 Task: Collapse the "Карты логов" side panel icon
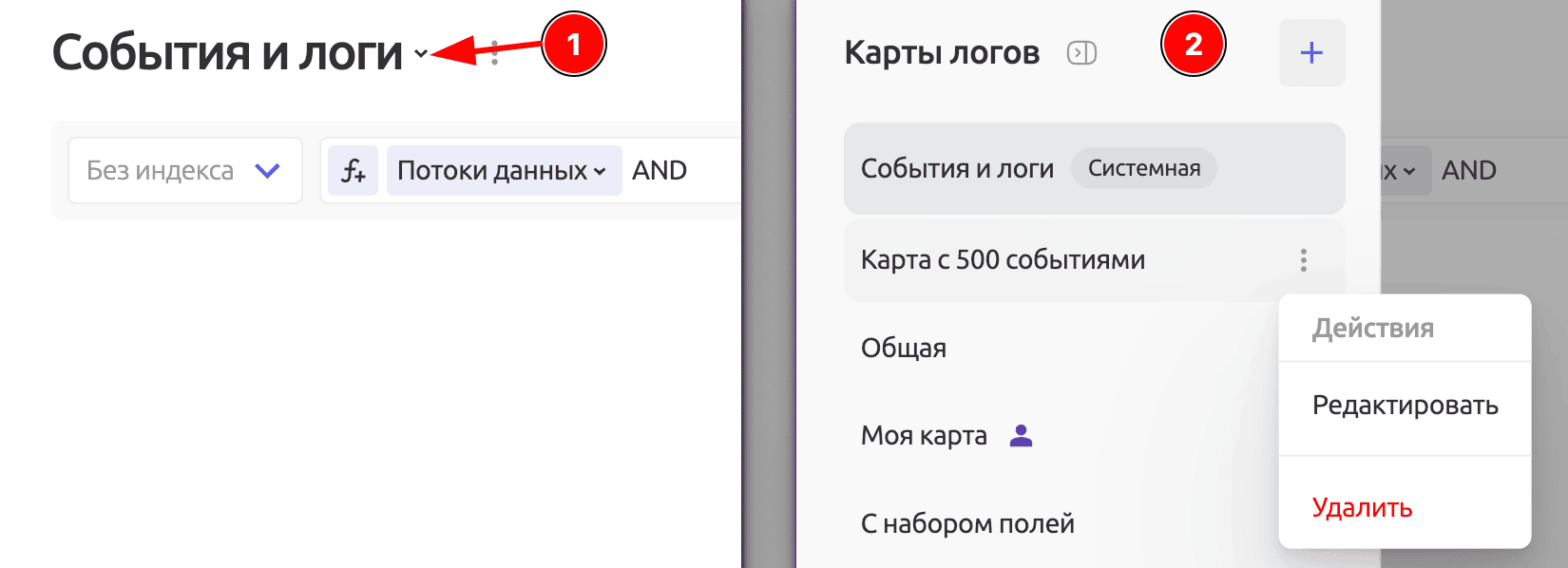click(1081, 53)
